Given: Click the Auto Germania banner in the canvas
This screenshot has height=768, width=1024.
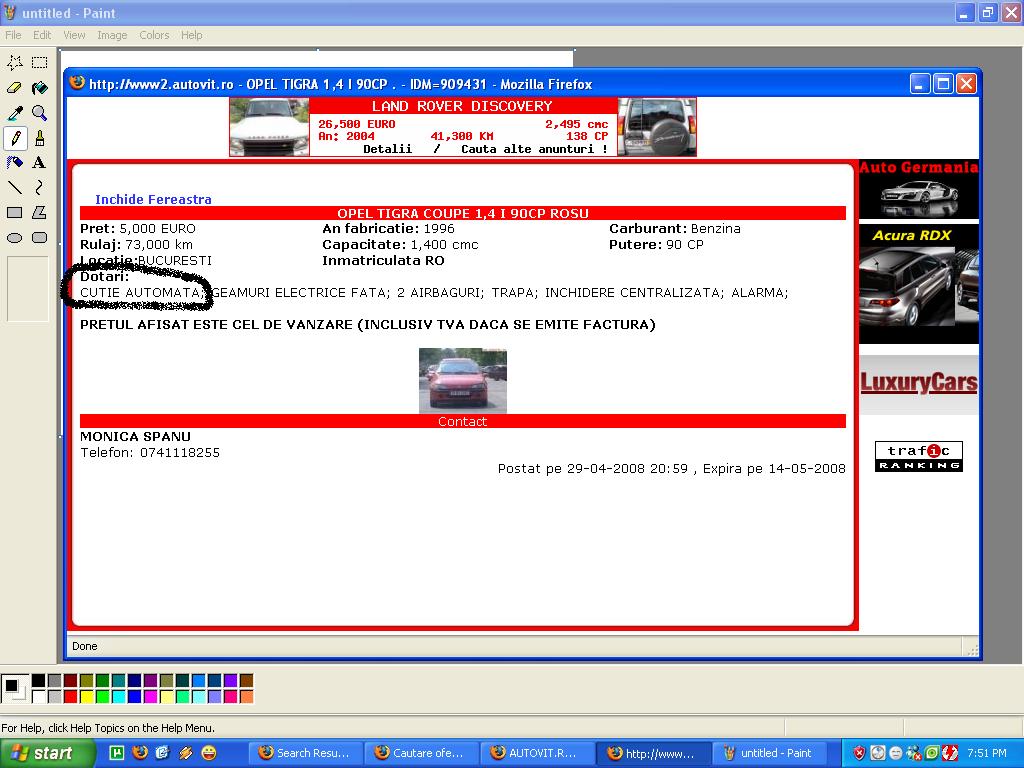Looking at the screenshot, I should coord(919,189).
